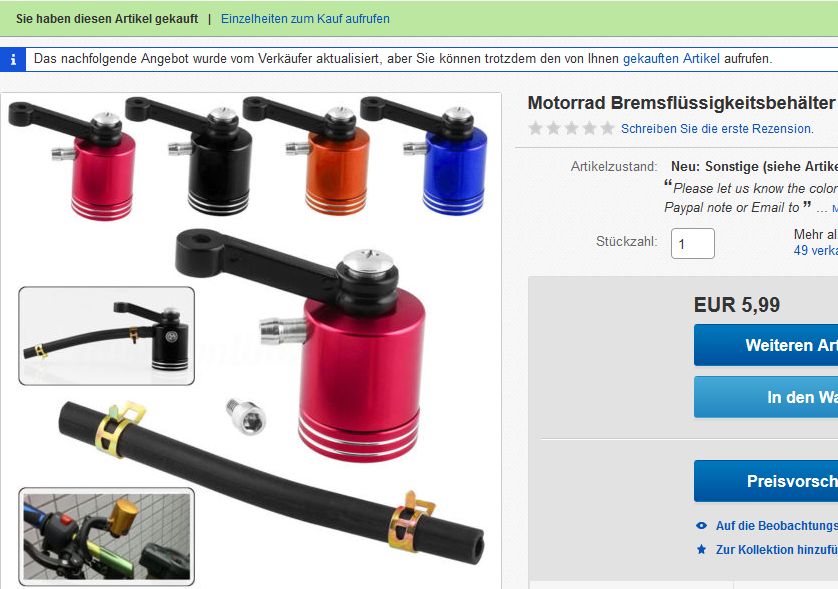The image size is (838, 589).
Task: Click the eye icon for the watch list
Action: (x=701, y=526)
